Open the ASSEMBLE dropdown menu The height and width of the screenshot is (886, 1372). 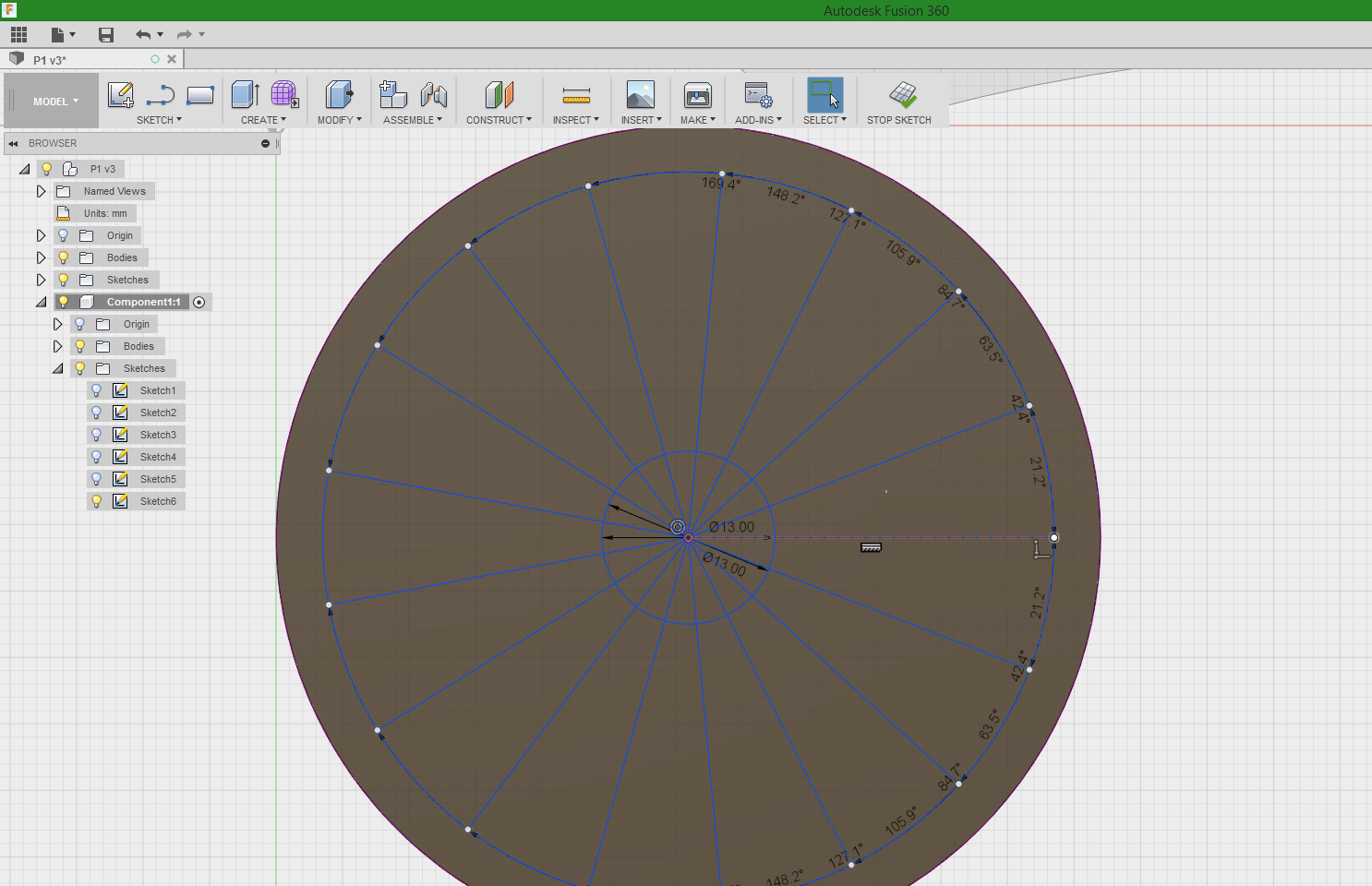pyautogui.click(x=413, y=120)
